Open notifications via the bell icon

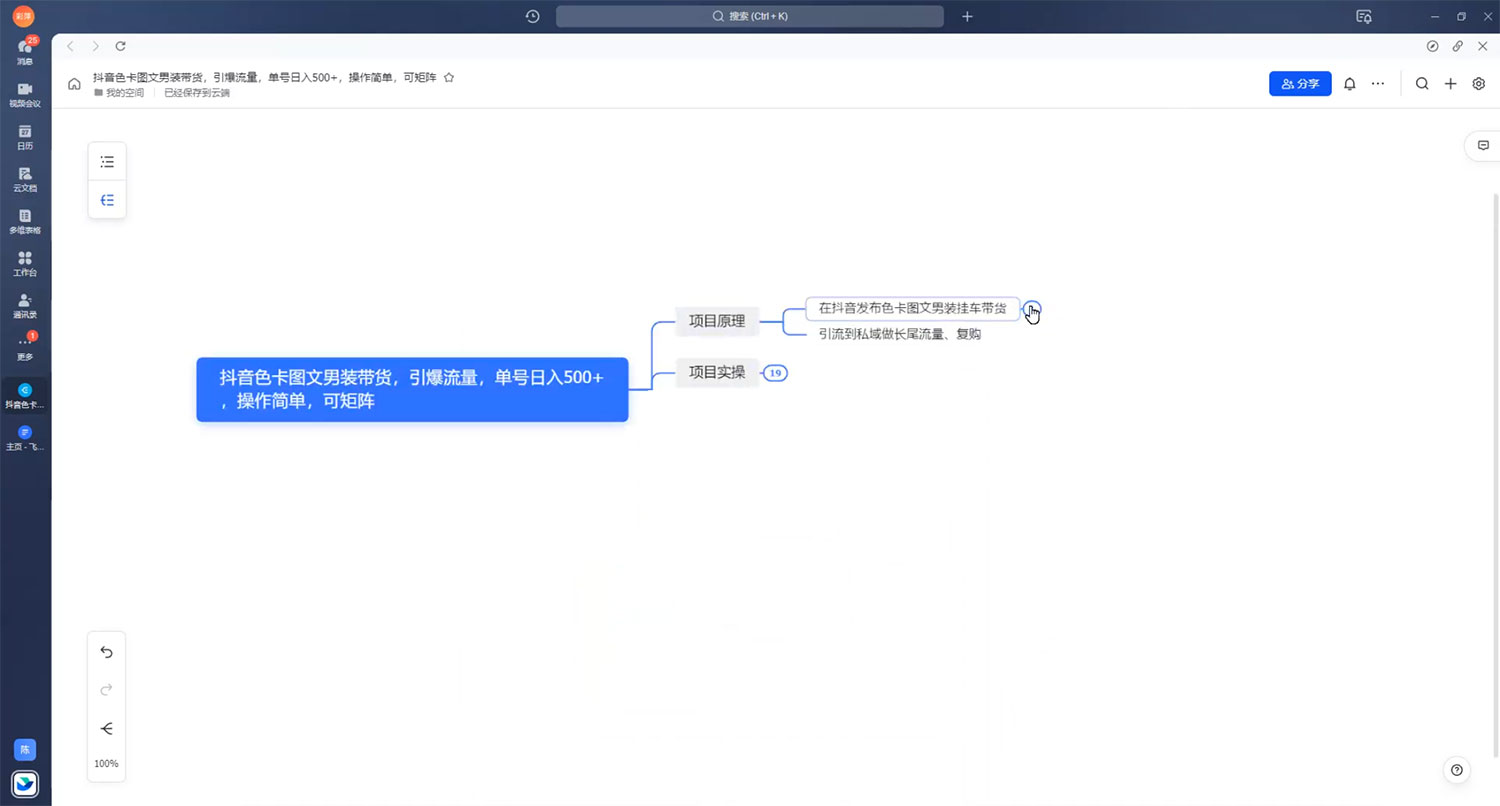tap(1349, 84)
